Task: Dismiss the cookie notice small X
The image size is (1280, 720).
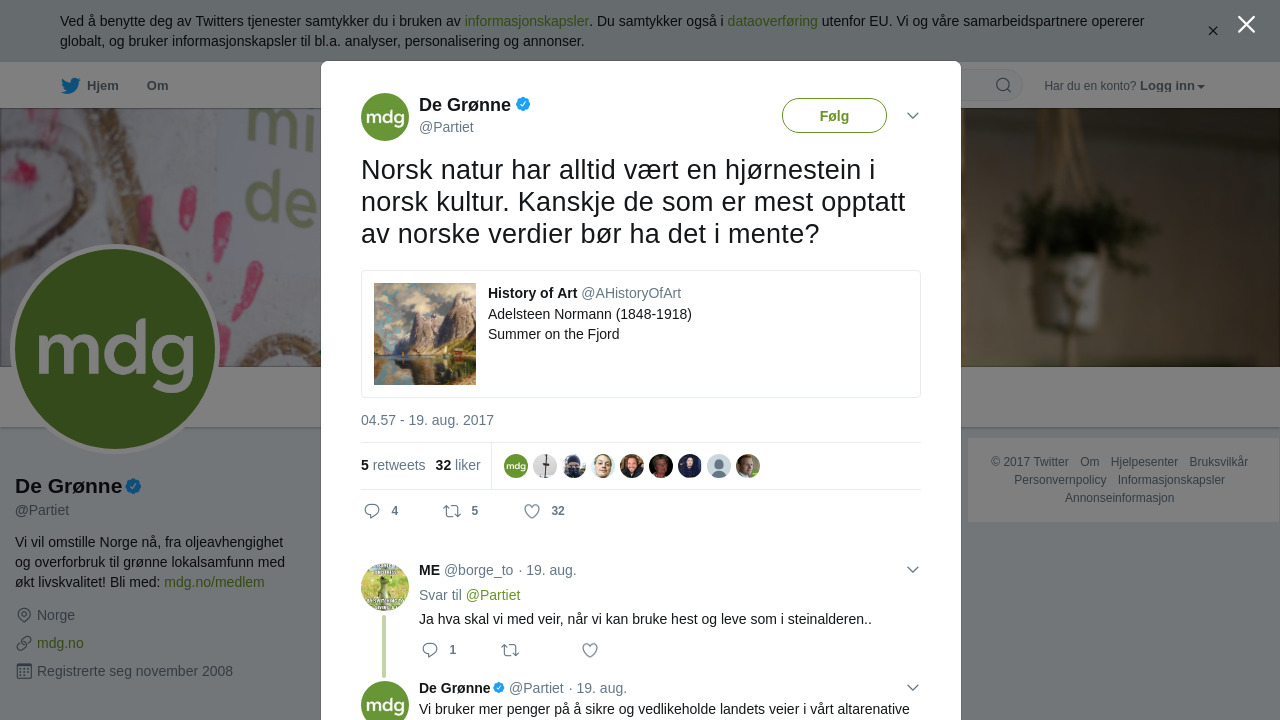Action: coord(1213,31)
